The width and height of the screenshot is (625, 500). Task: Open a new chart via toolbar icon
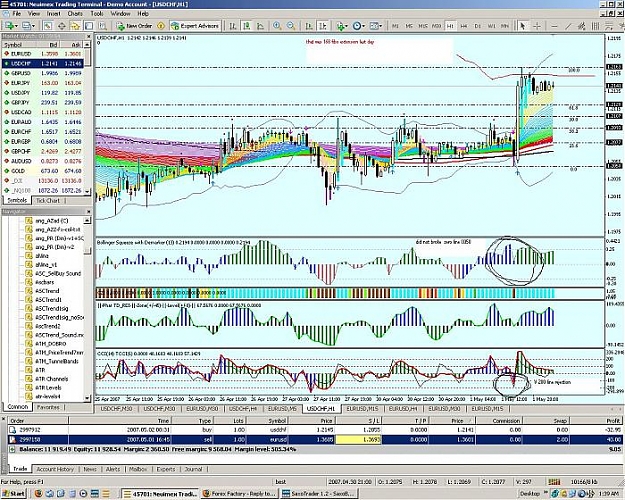(9, 26)
